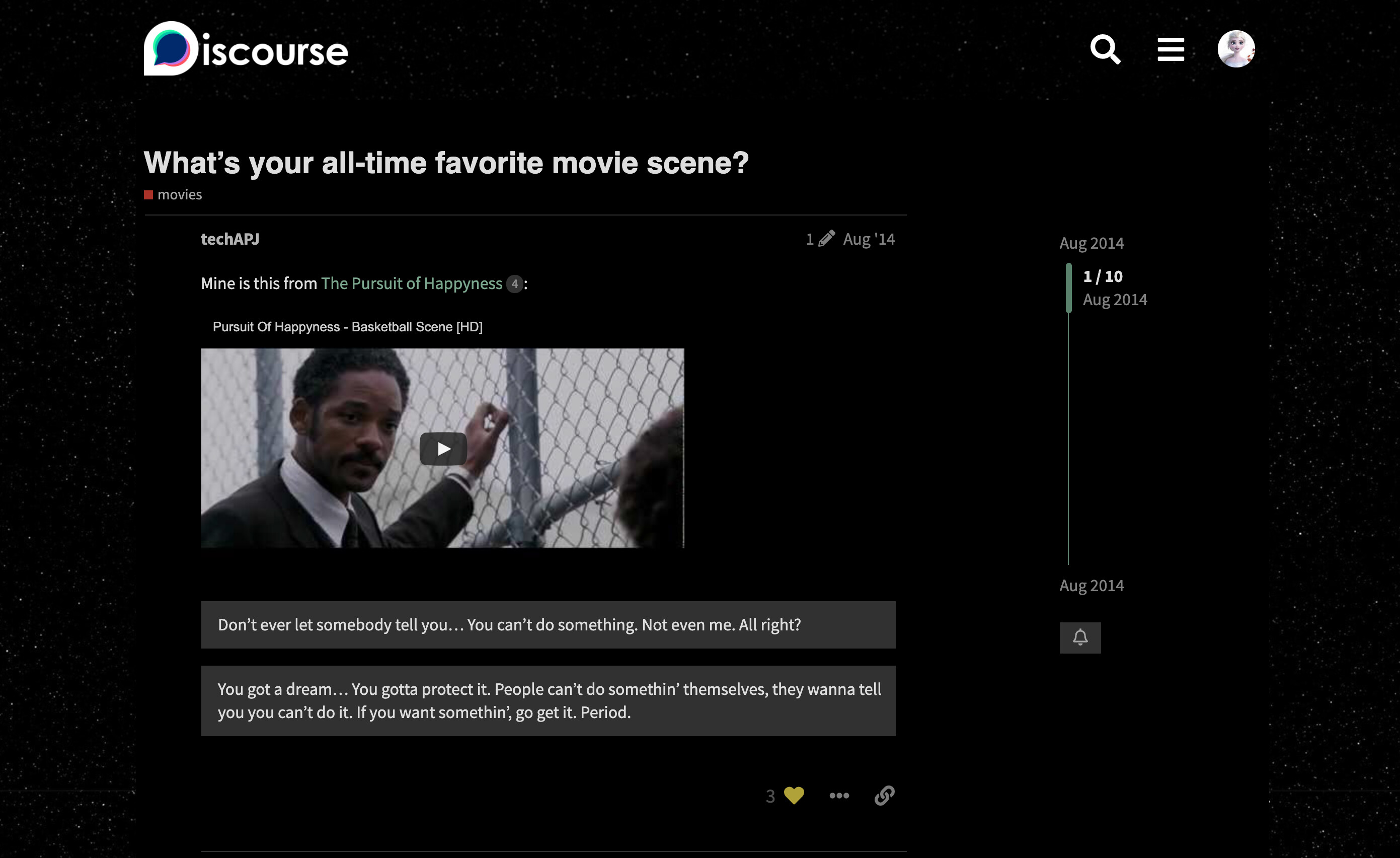Like the post with heart icon
Image resolution: width=1400 pixels, height=858 pixels.
pyautogui.click(x=794, y=795)
